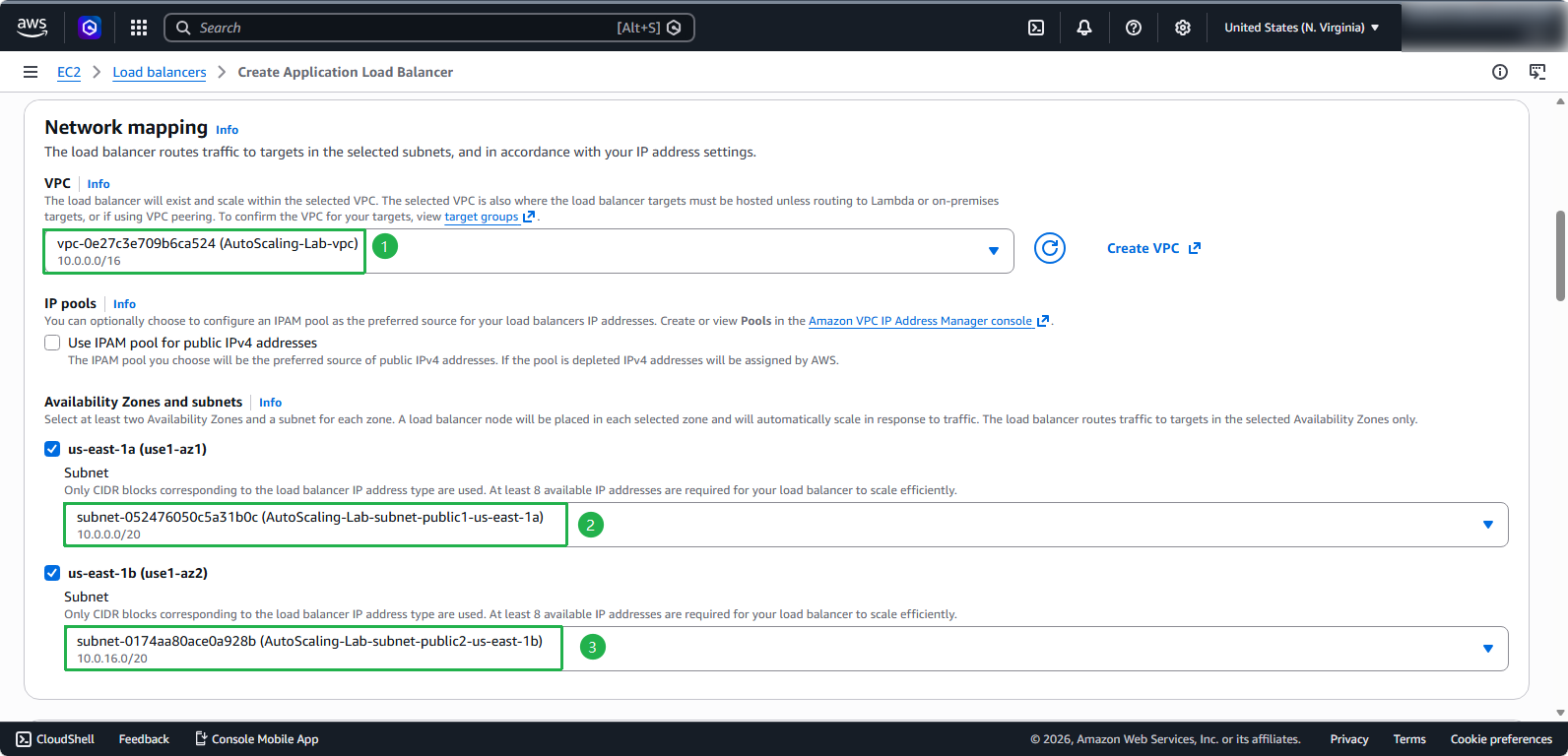Open the services grid menu

click(x=139, y=28)
